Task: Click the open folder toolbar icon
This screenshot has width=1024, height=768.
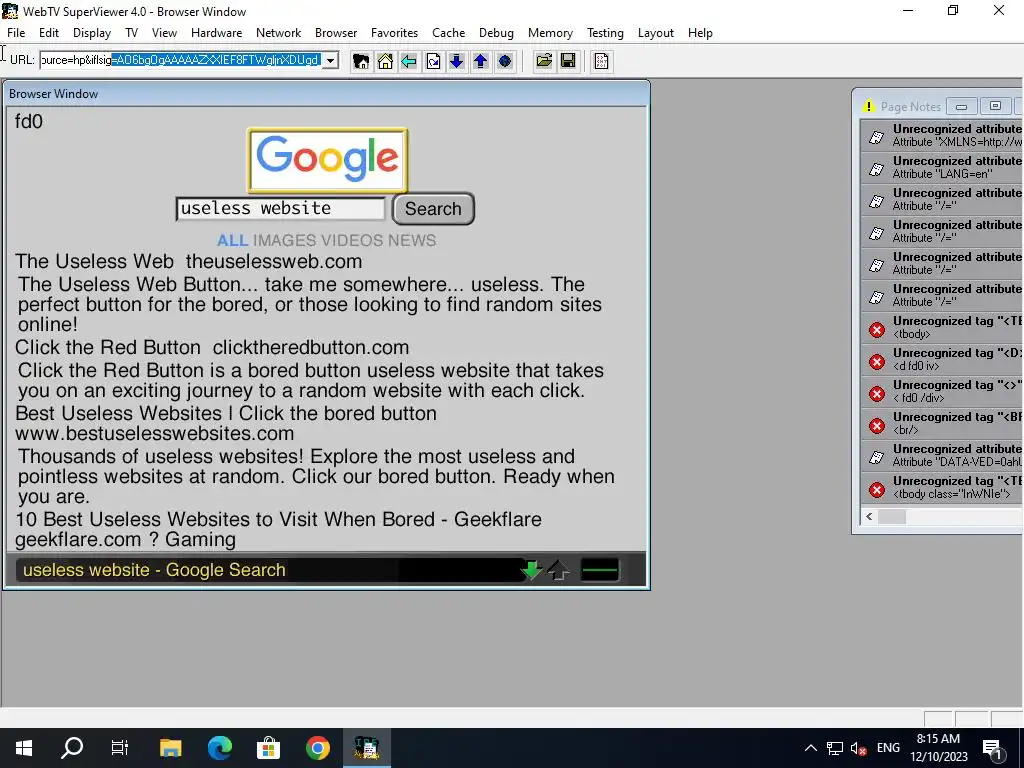Action: [x=543, y=61]
